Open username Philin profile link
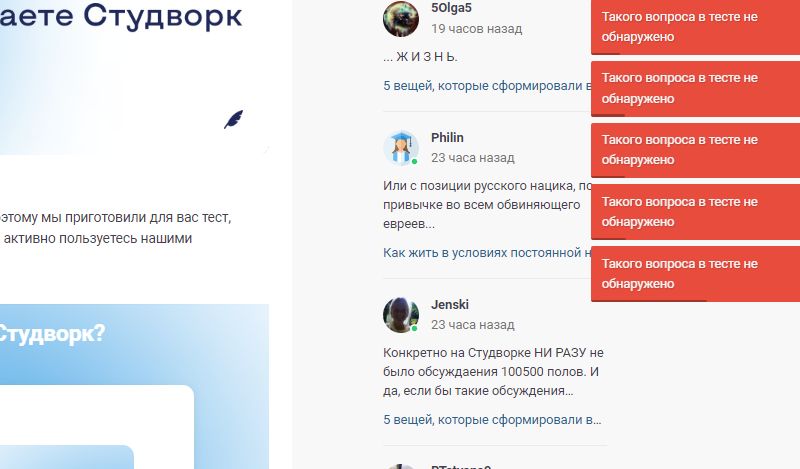The height and width of the screenshot is (469, 800). 447,138
